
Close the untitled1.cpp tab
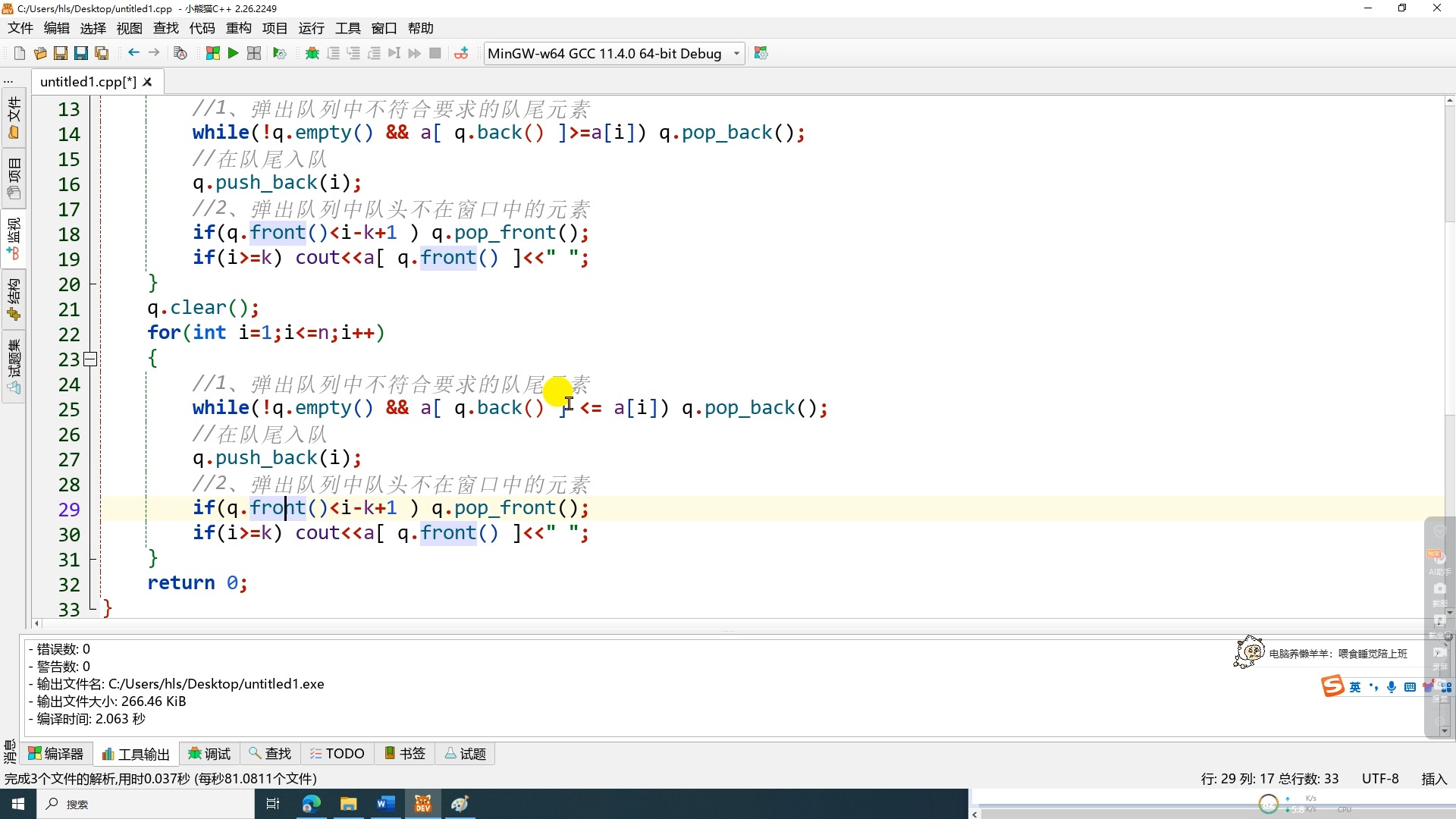pos(148,82)
